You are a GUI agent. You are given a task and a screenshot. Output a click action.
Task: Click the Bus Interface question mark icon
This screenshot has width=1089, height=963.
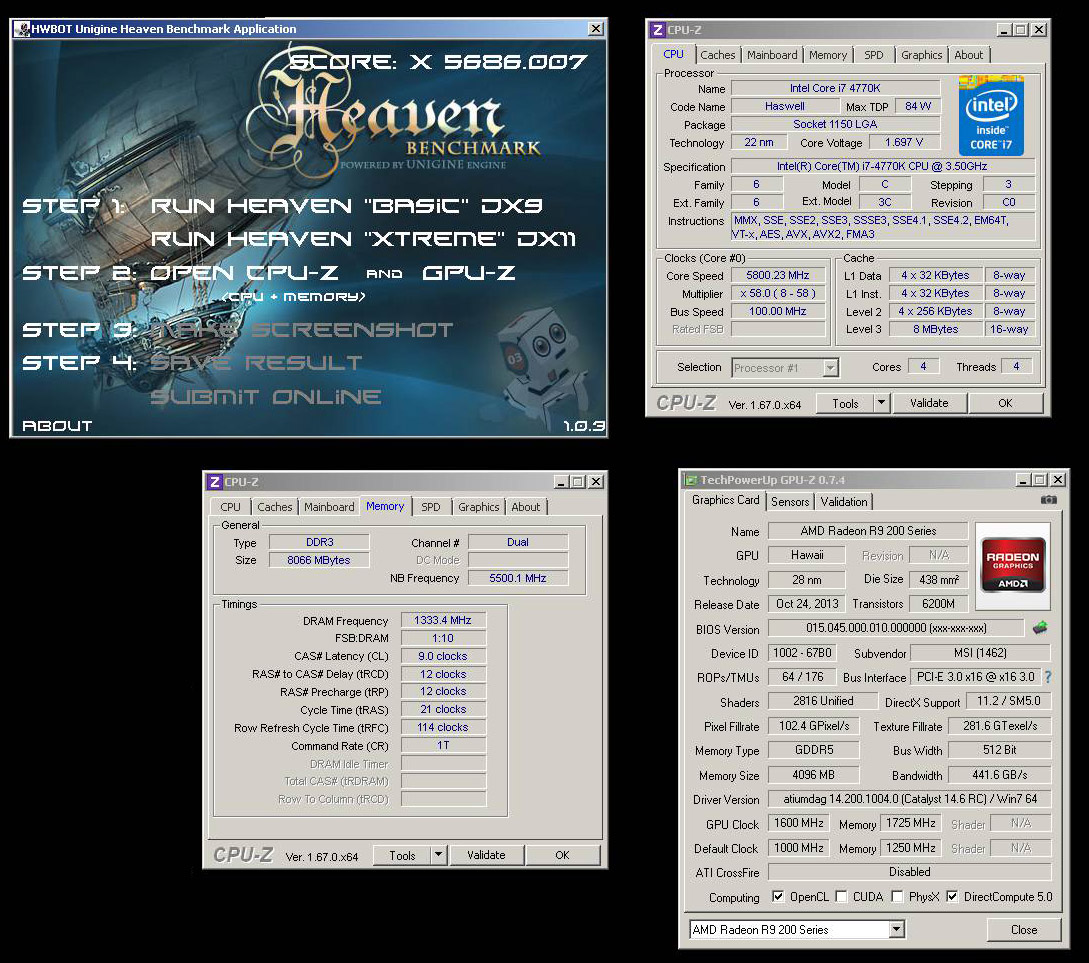(x=1048, y=676)
